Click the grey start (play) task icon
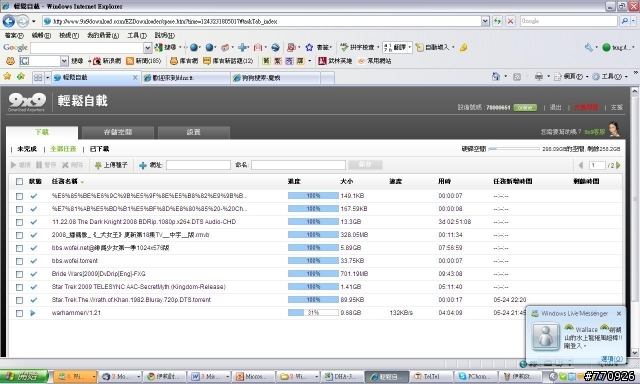The height and width of the screenshot is (384, 640). [14, 165]
